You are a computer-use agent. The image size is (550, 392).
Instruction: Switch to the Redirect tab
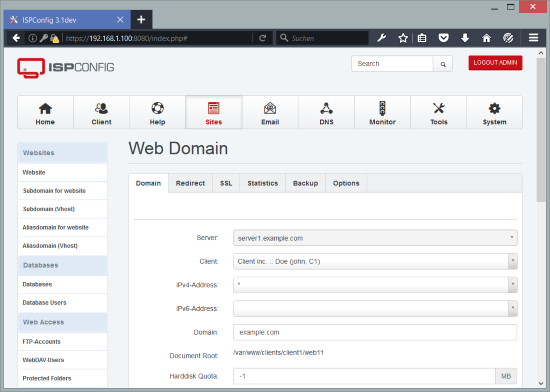190,183
